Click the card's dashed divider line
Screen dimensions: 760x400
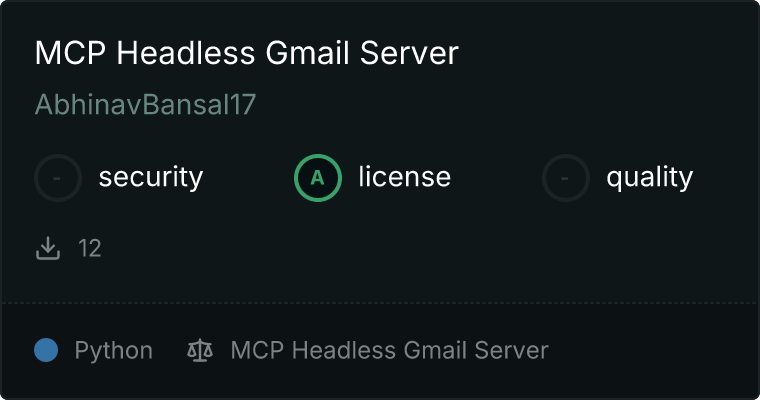point(380,303)
